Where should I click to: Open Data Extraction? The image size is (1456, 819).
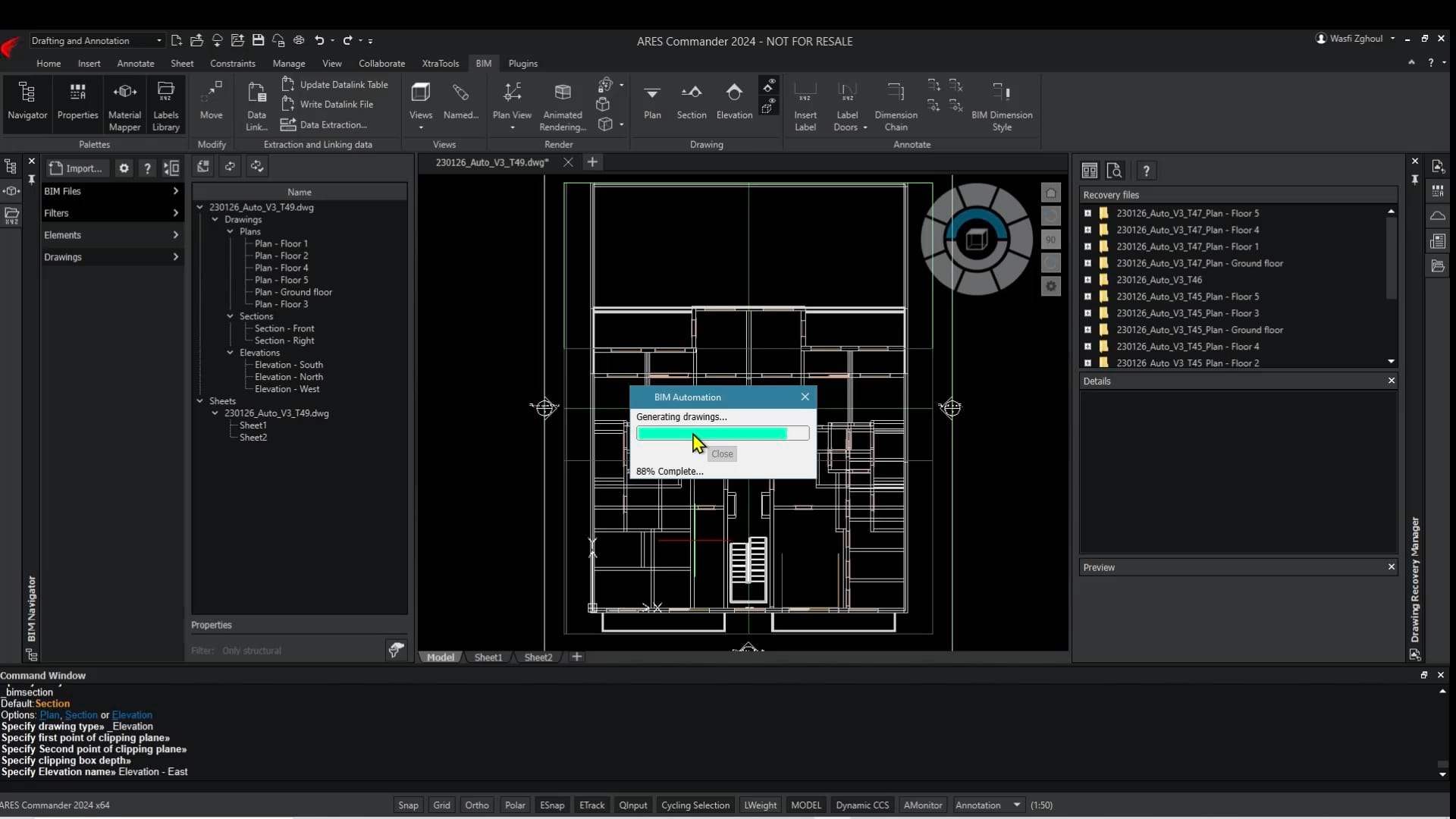(x=324, y=124)
